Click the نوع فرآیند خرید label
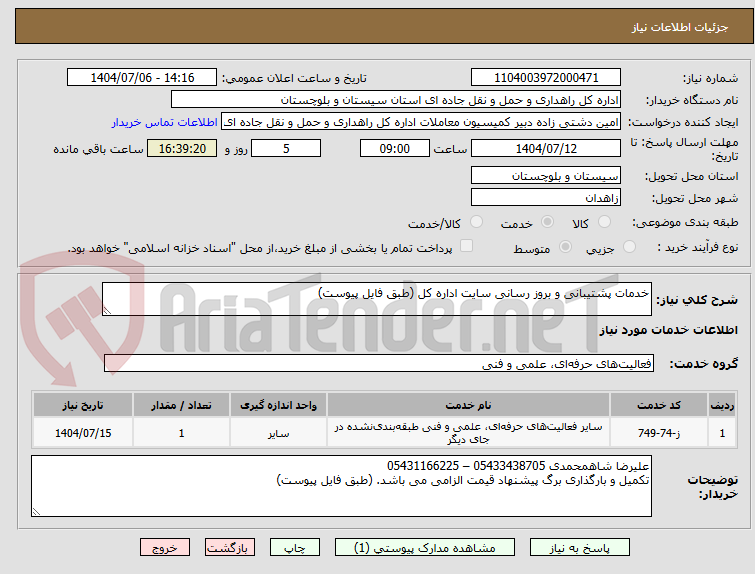Viewport: 755px width, 574px height. coord(698,247)
